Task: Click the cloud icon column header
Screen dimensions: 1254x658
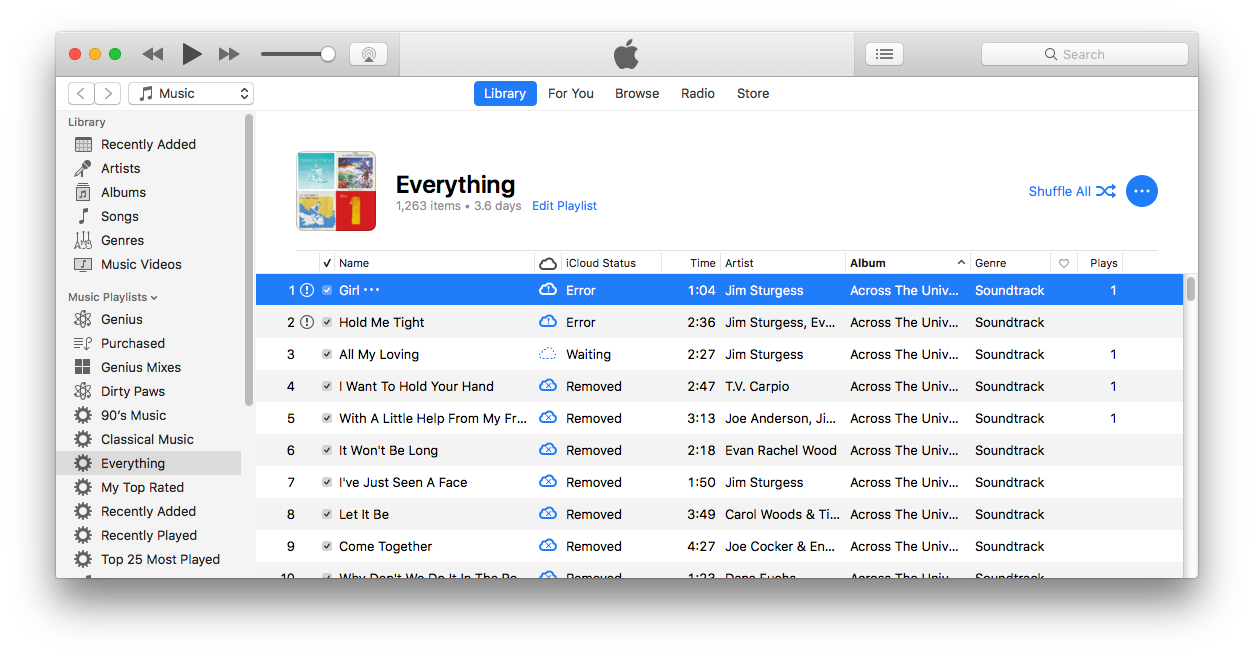Action: (548, 263)
